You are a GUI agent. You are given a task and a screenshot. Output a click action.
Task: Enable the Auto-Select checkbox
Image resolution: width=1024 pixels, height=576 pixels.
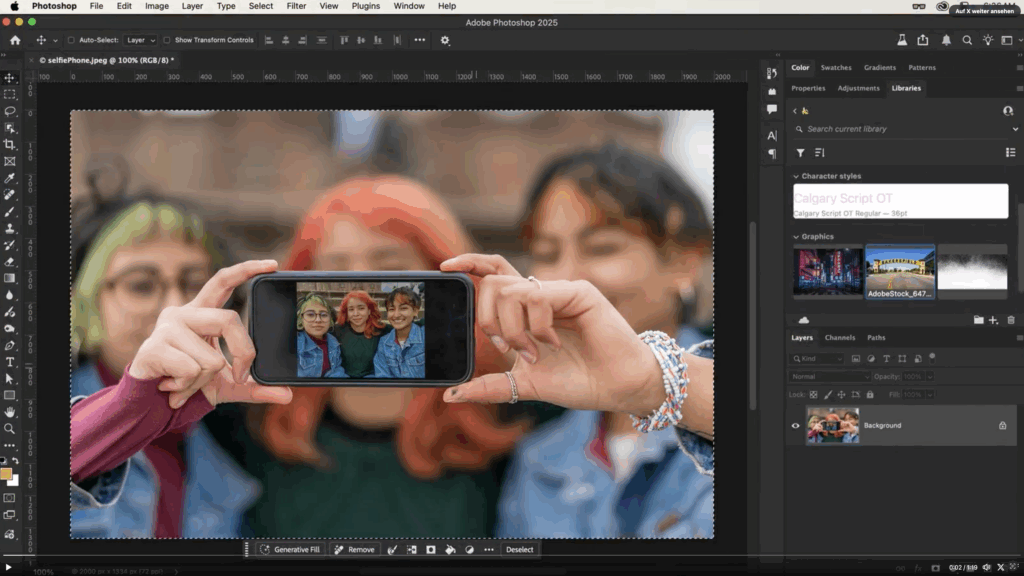tap(71, 40)
